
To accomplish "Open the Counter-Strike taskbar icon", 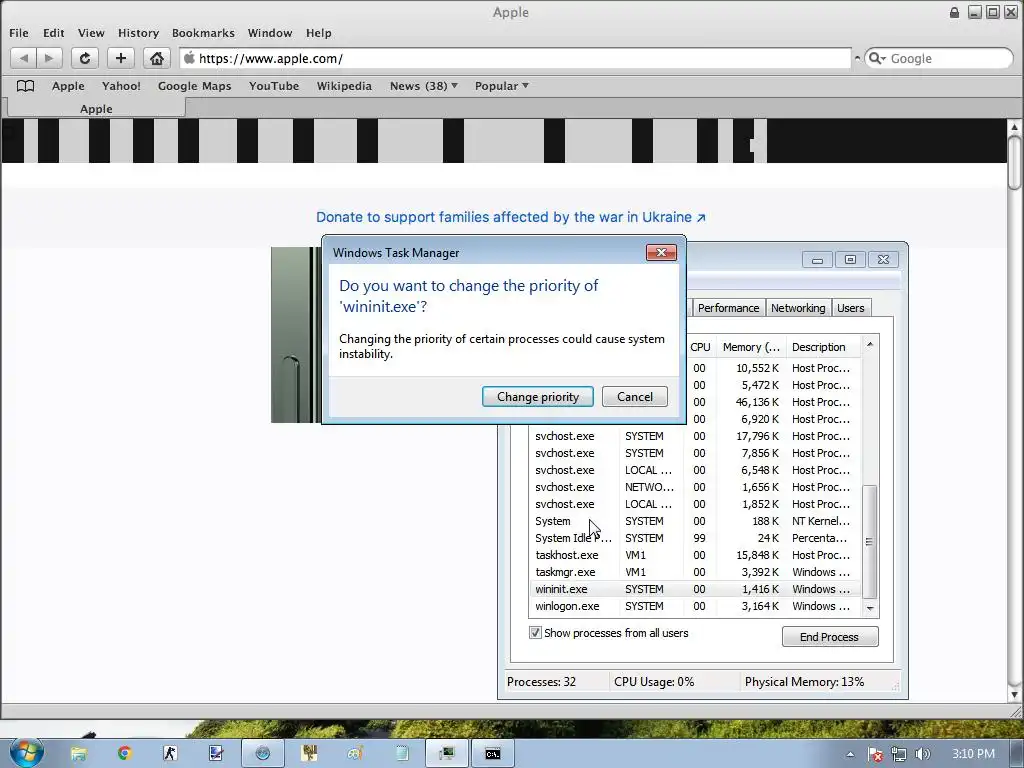I will coord(170,754).
